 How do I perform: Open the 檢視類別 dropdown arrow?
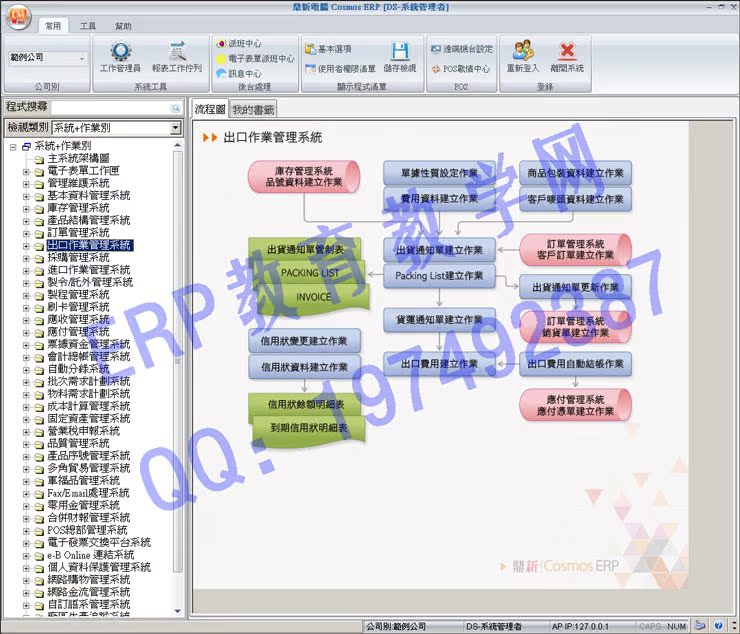point(176,127)
